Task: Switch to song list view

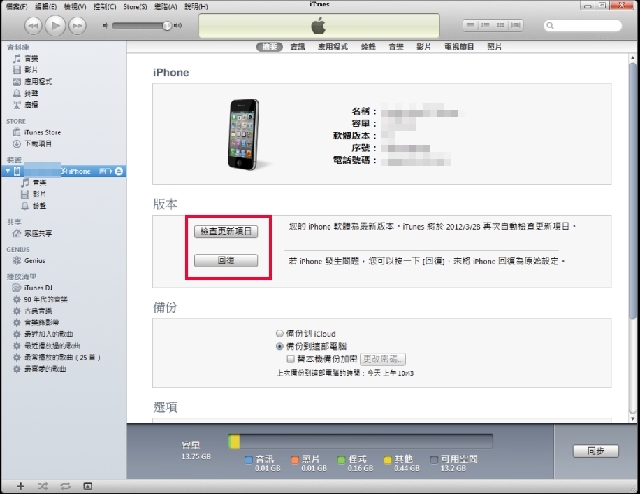Action: 471,25
